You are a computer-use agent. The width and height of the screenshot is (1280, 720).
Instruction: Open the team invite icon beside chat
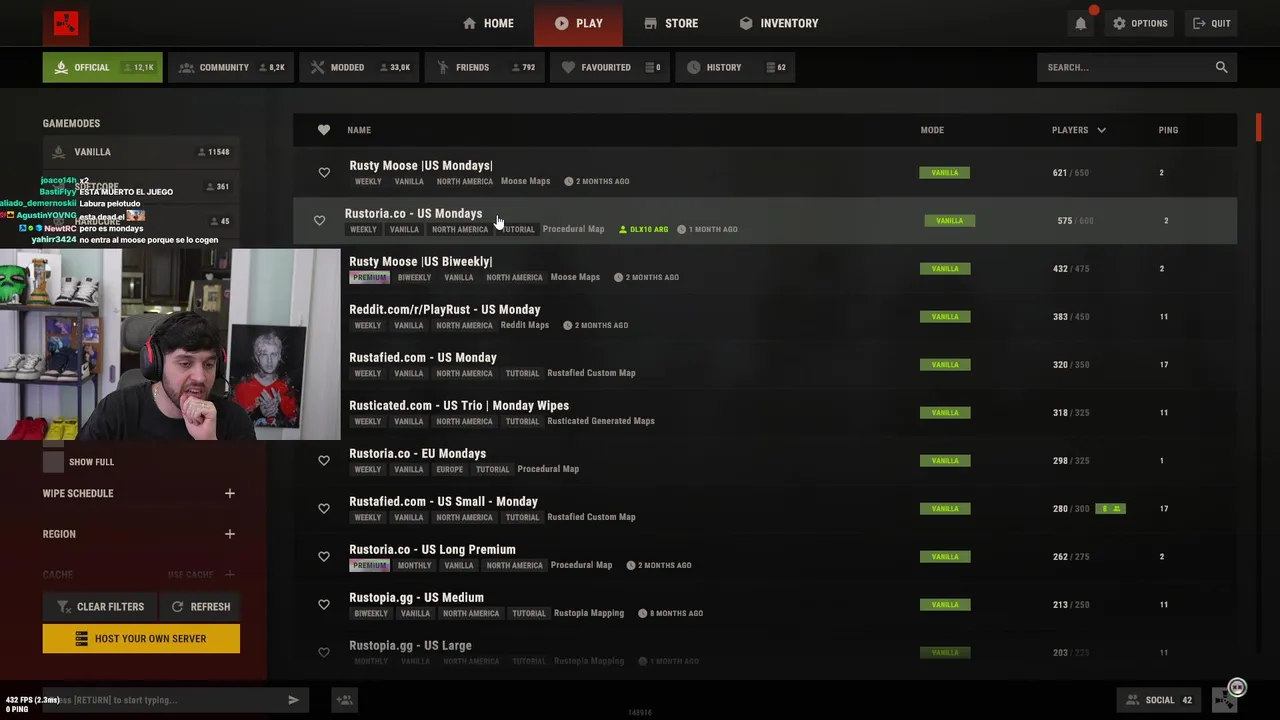click(344, 700)
